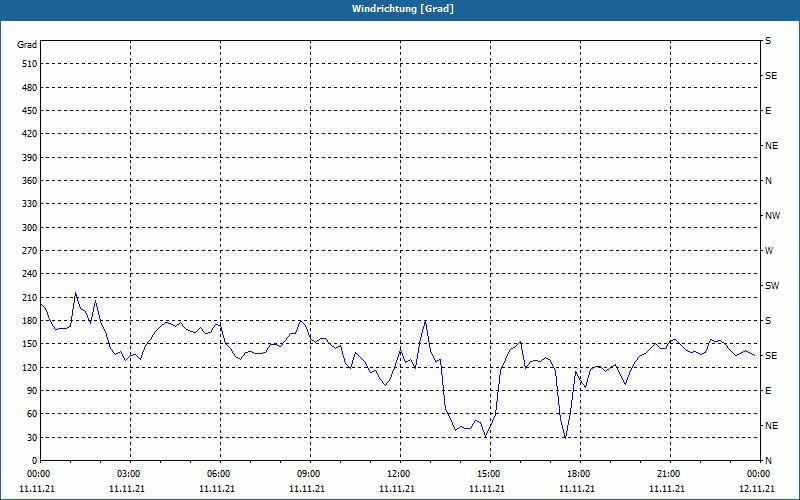
Task: Click the 450 value on the left axis
Action: (30, 111)
